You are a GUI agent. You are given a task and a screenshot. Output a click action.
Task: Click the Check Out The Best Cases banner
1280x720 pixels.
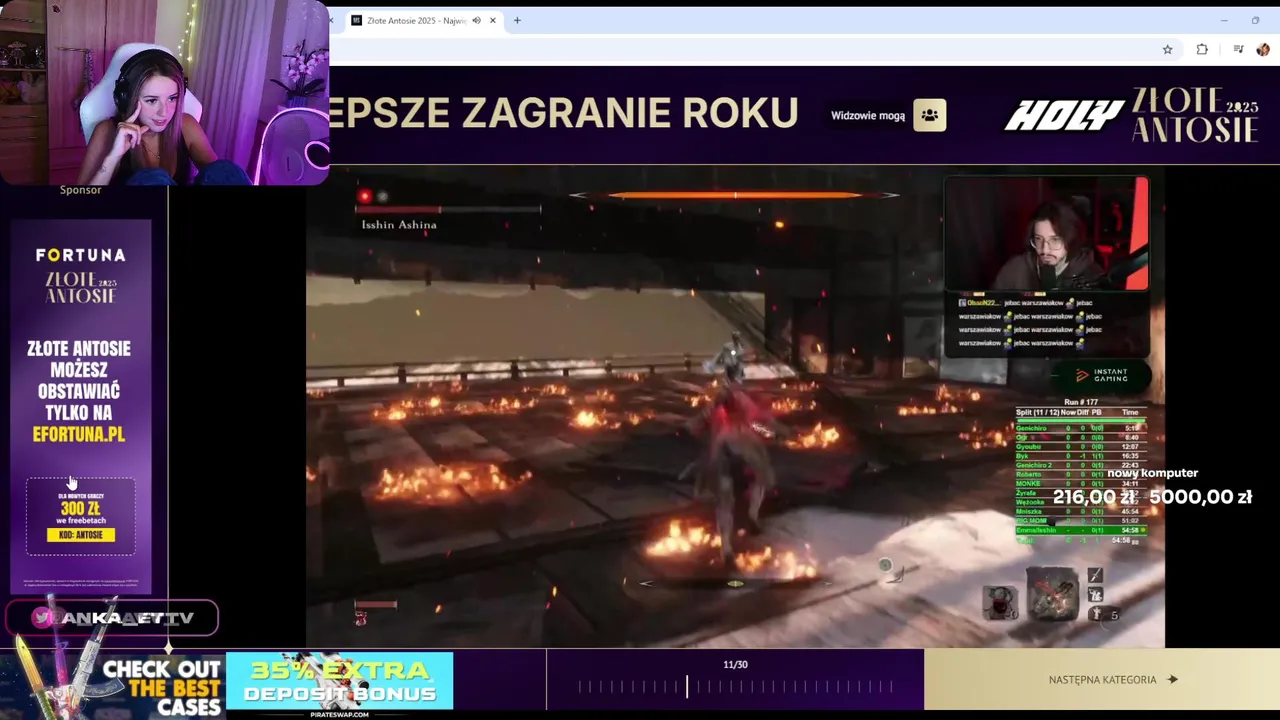[x=113, y=686]
